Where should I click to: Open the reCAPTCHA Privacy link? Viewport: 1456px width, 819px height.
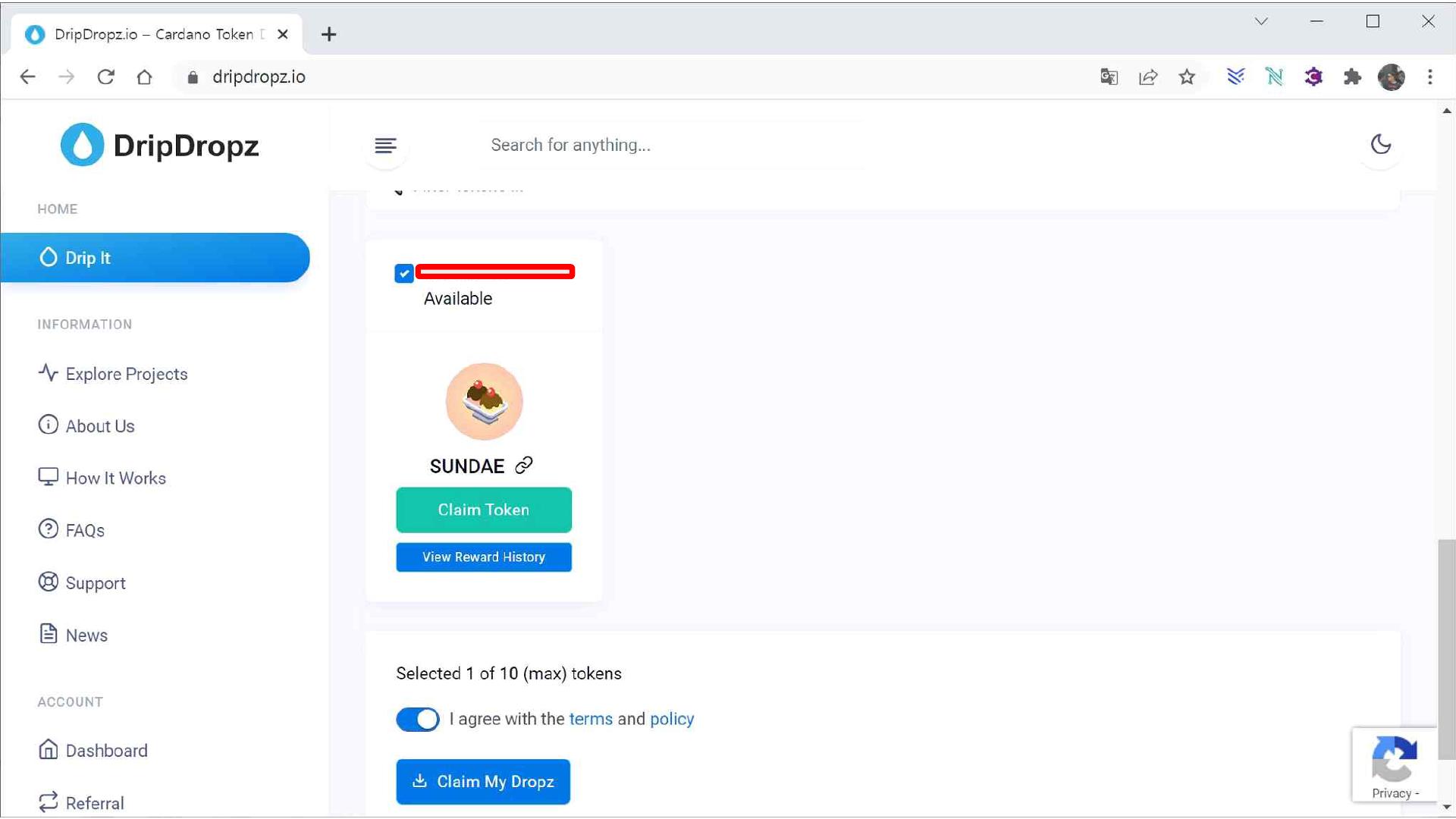click(1392, 793)
